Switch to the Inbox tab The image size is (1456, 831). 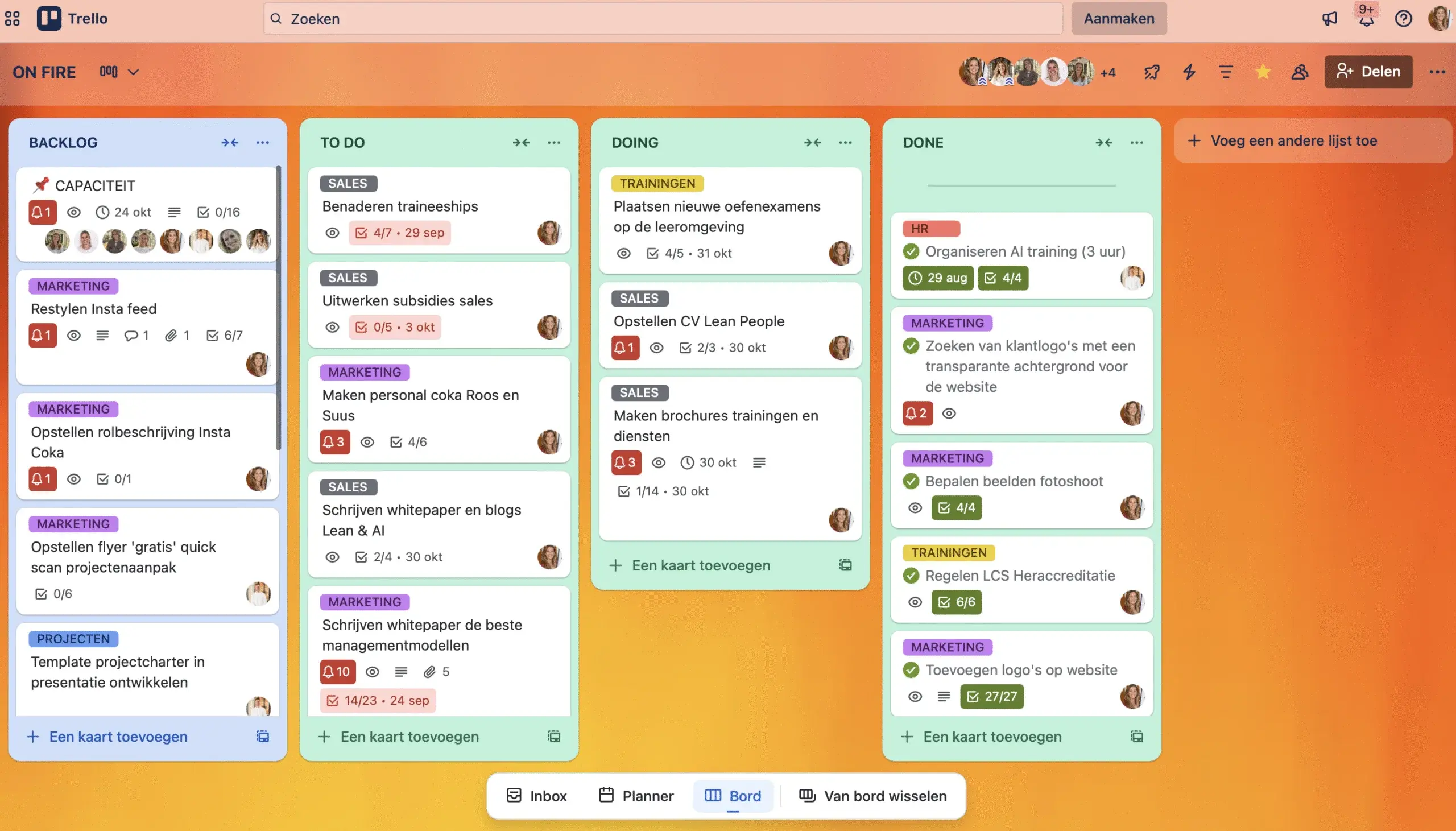point(536,796)
